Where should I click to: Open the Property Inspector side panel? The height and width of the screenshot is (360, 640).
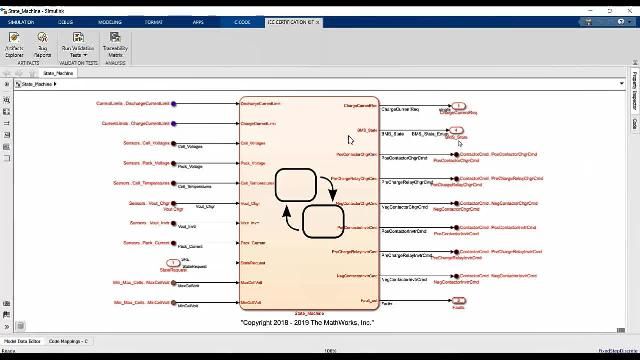[635, 90]
